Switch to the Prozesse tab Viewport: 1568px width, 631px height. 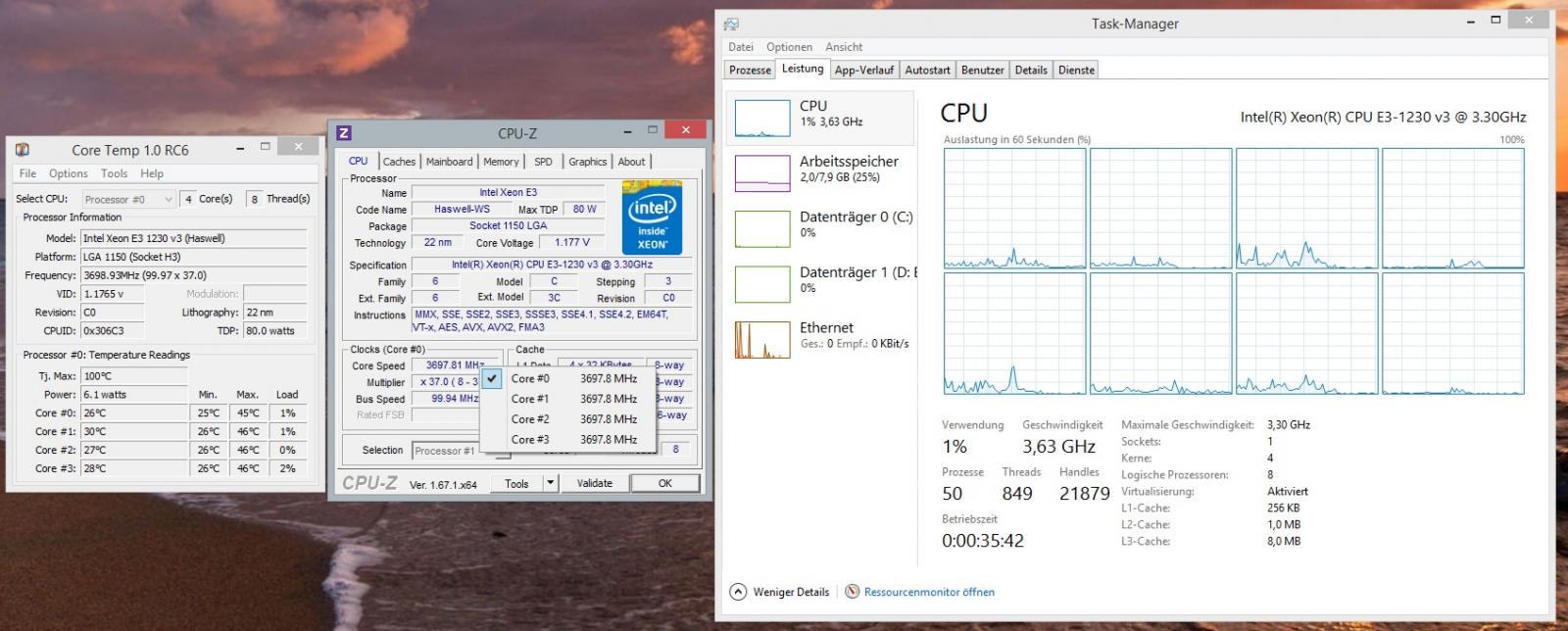pos(750,71)
